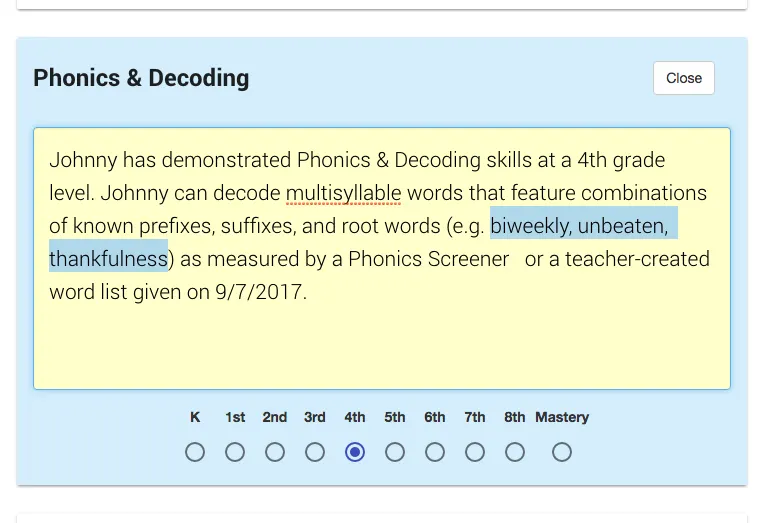
Task: Pick the 3rd grade radio option
Action: click(315, 452)
